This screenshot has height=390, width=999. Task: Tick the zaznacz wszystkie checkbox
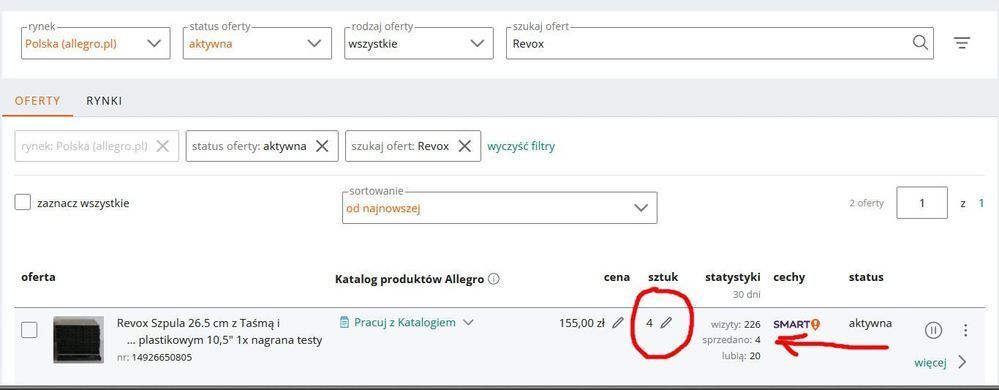pos(23,203)
